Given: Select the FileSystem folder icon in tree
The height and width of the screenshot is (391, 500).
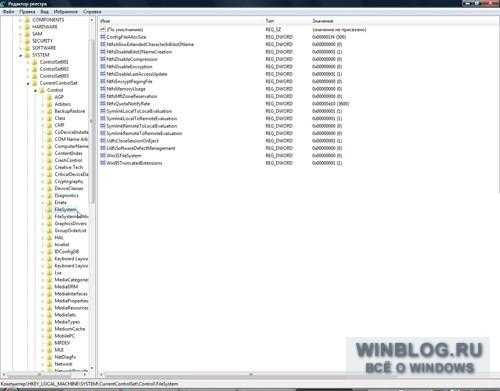Looking at the screenshot, I should tap(50, 210).
